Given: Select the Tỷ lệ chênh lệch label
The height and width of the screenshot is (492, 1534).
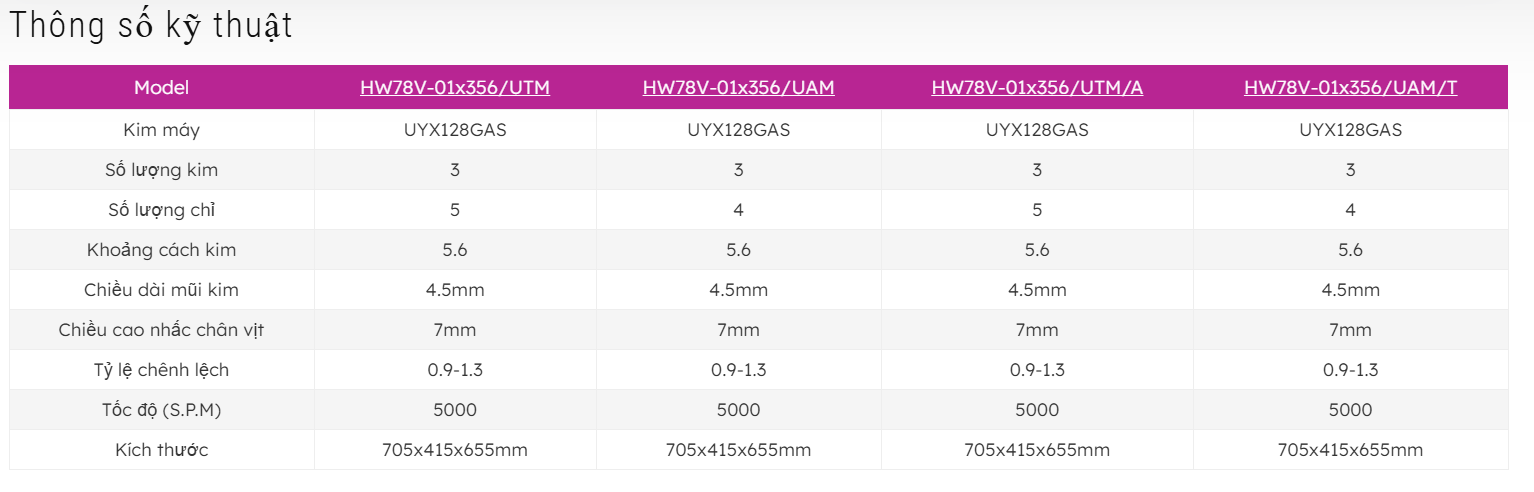Looking at the screenshot, I should pos(161,370).
